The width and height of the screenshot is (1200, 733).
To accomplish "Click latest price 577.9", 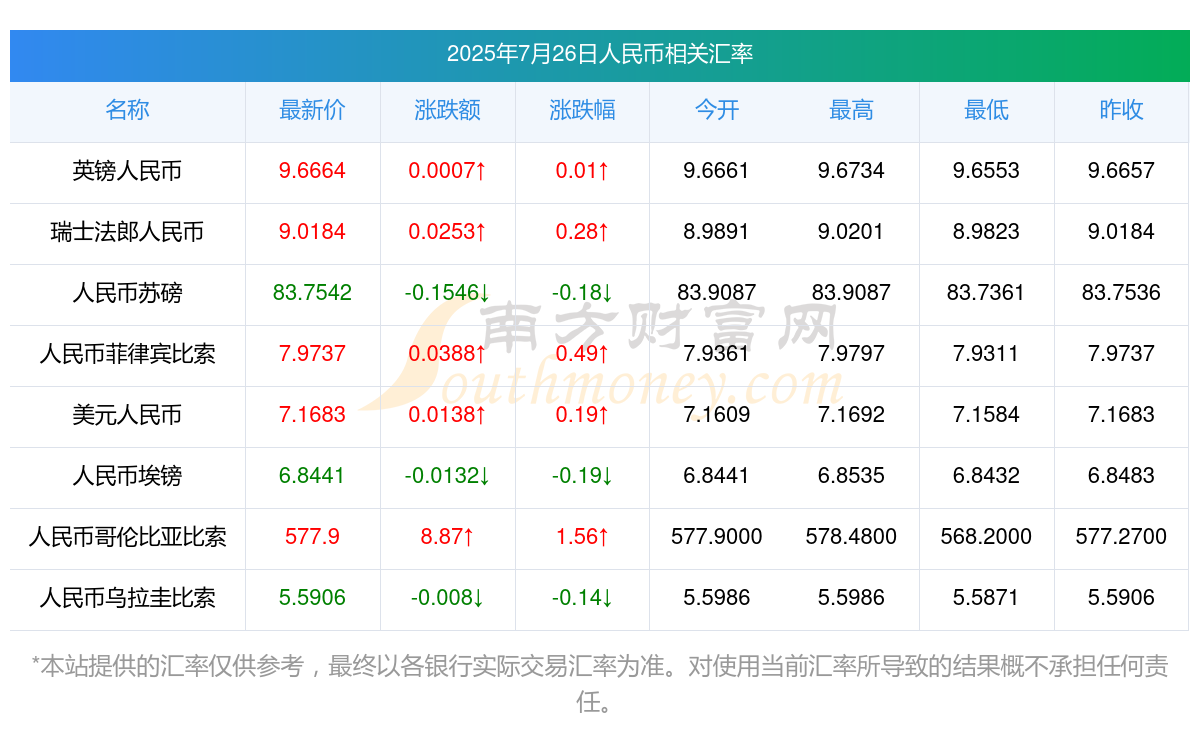I will (313, 537).
